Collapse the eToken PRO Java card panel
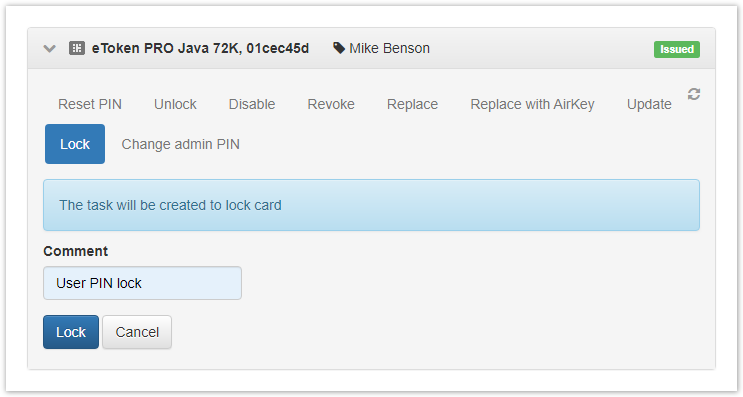 point(49,48)
